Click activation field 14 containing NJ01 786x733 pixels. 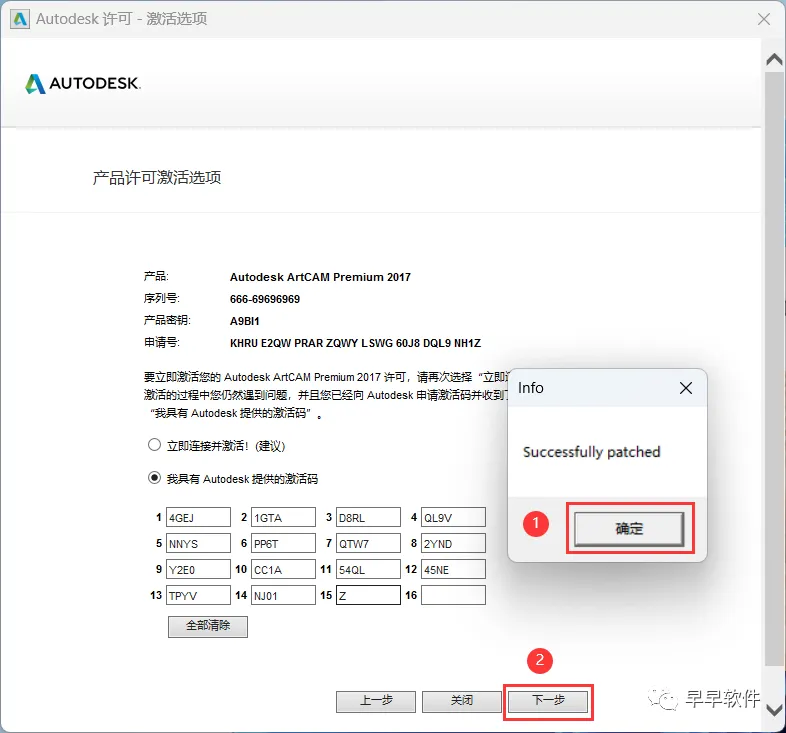tap(283, 596)
